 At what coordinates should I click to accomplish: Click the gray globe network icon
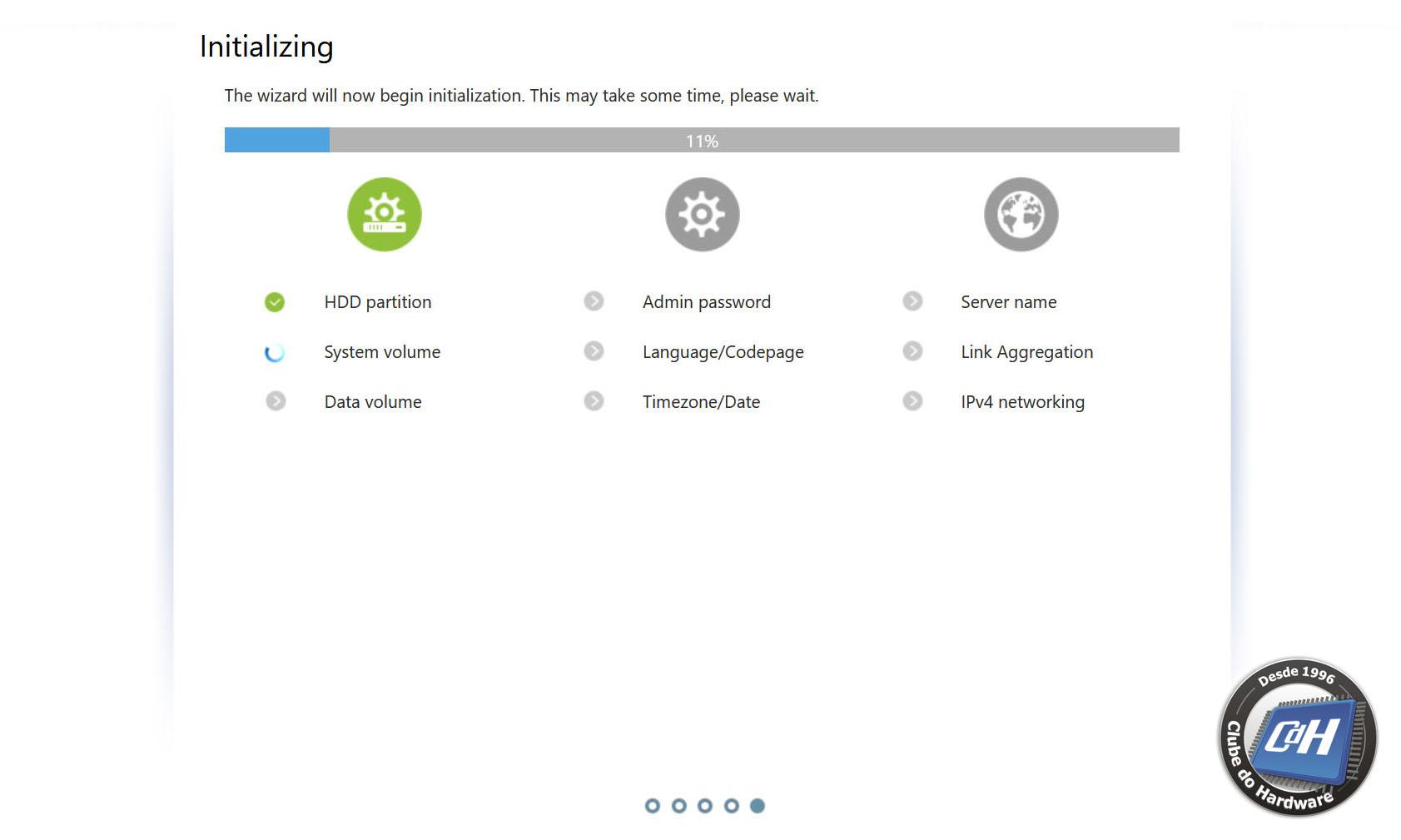(1021, 215)
